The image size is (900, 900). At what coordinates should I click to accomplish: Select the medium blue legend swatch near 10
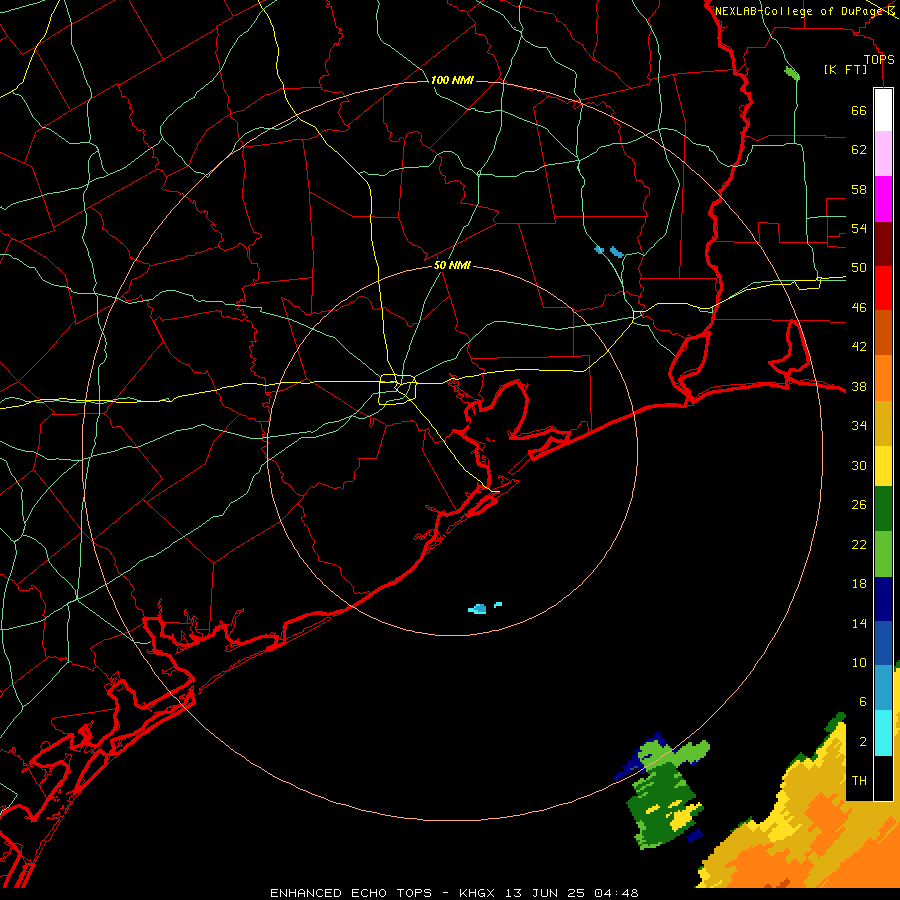coord(883,643)
